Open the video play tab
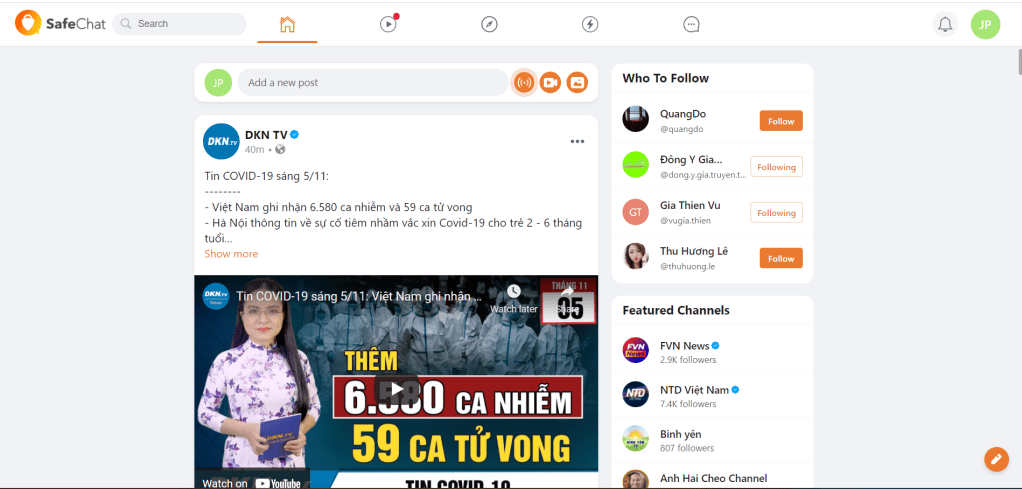Viewport: 1022px width, 489px height. click(x=388, y=24)
